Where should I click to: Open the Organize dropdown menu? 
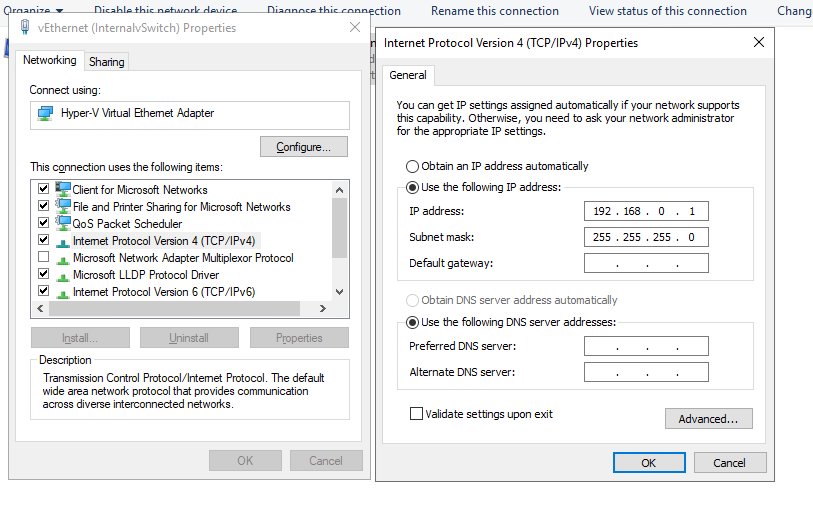[33, 10]
